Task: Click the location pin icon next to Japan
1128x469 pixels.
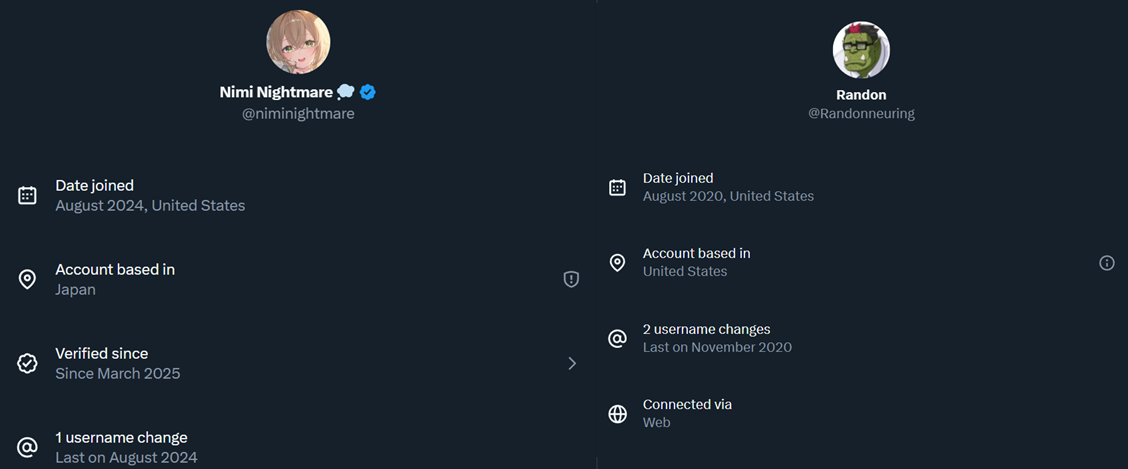Action: click(27, 279)
